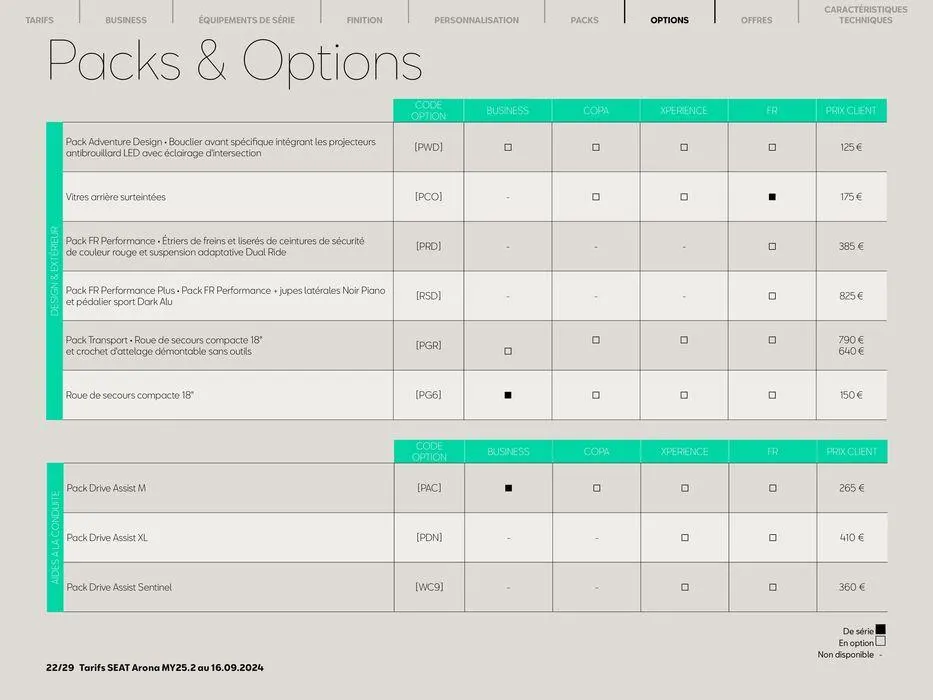This screenshot has width=933, height=700.
Task: Switch to the ÉQUIPEMENTS DE SÉRIE tab
Action: pos(246,20)
